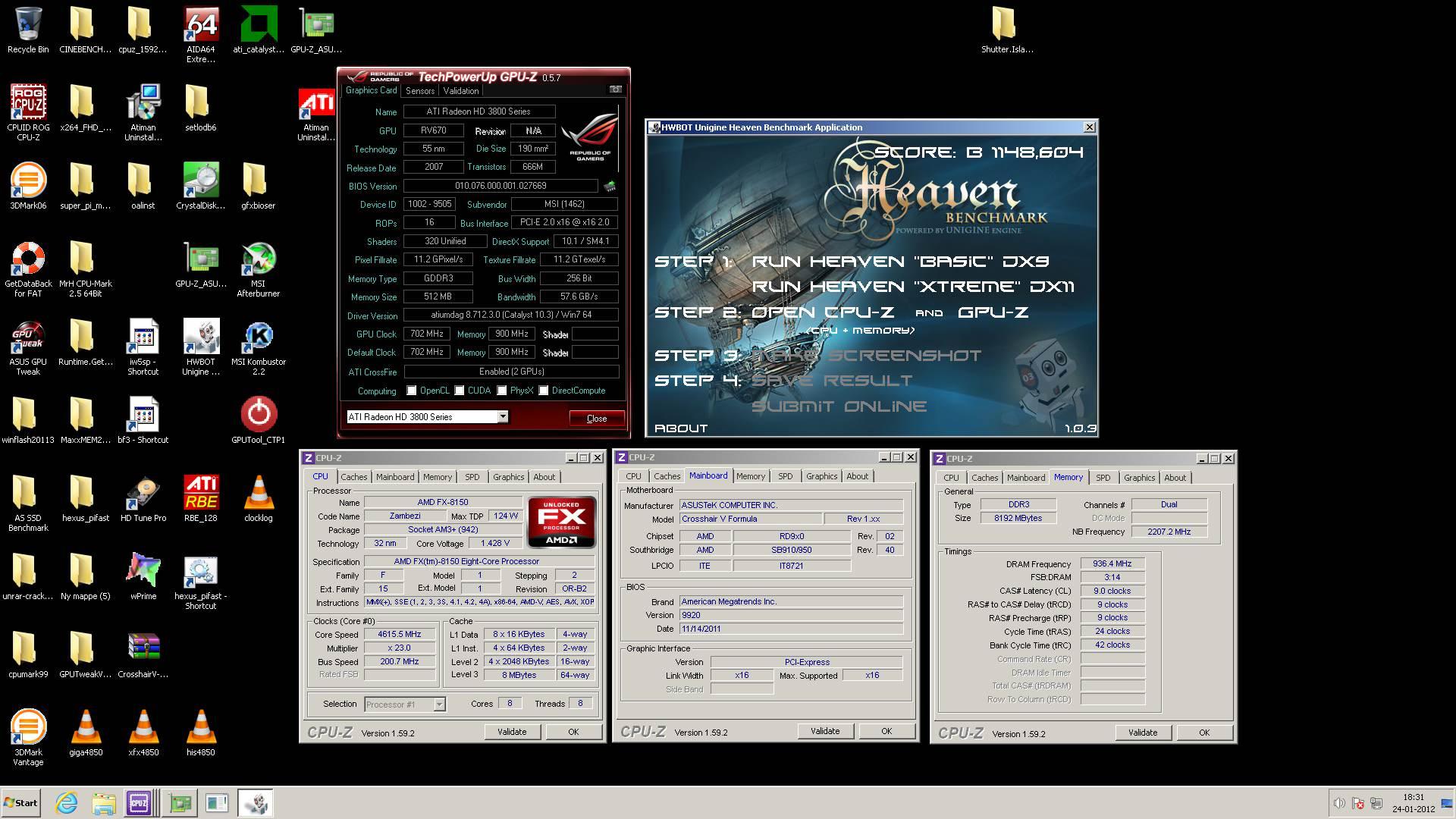Click HWBOT Heaven taskbar button
Image resolution: width=1456 pixels, height=819 pixels.
[256, 803]
